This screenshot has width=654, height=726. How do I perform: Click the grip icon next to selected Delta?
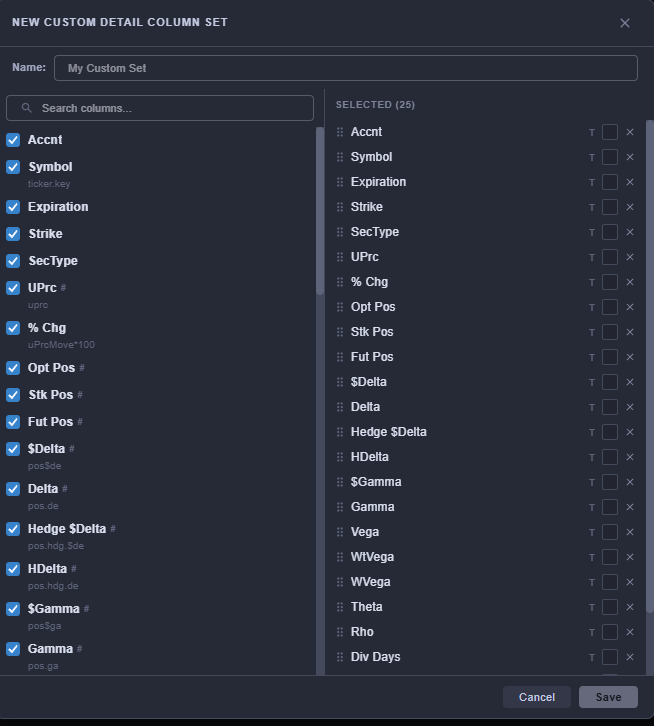tap(340, 407)
